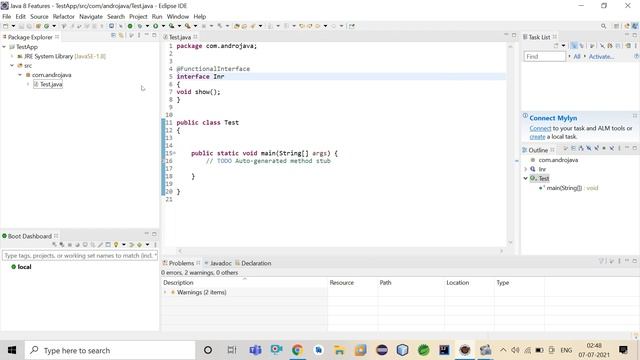Click the Boot Dashboard lightbulb icon
Viewport: 640px width, 360px height.
click(116, 245)
